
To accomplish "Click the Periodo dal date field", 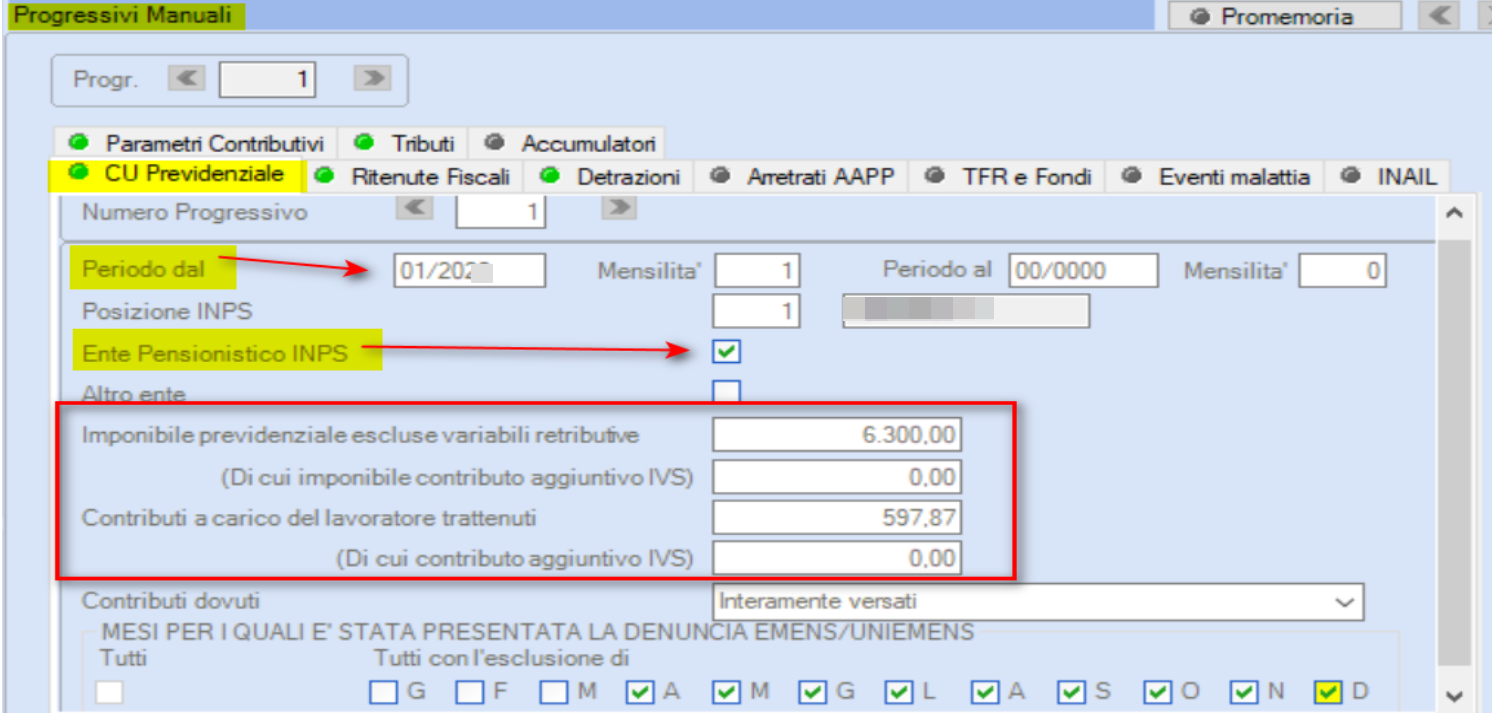I will tap(470, 270).
